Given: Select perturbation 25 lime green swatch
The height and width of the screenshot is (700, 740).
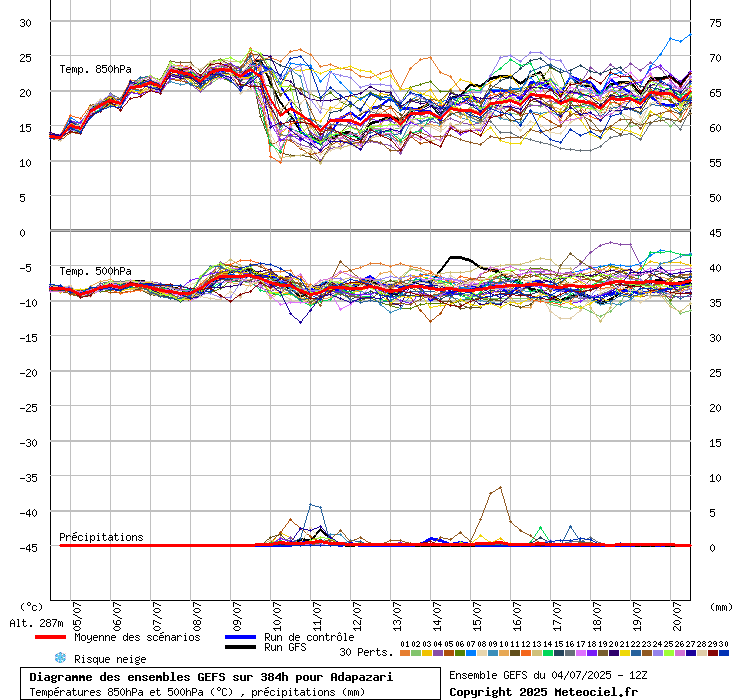Looking at the screenshot, I should coord(669,653).
